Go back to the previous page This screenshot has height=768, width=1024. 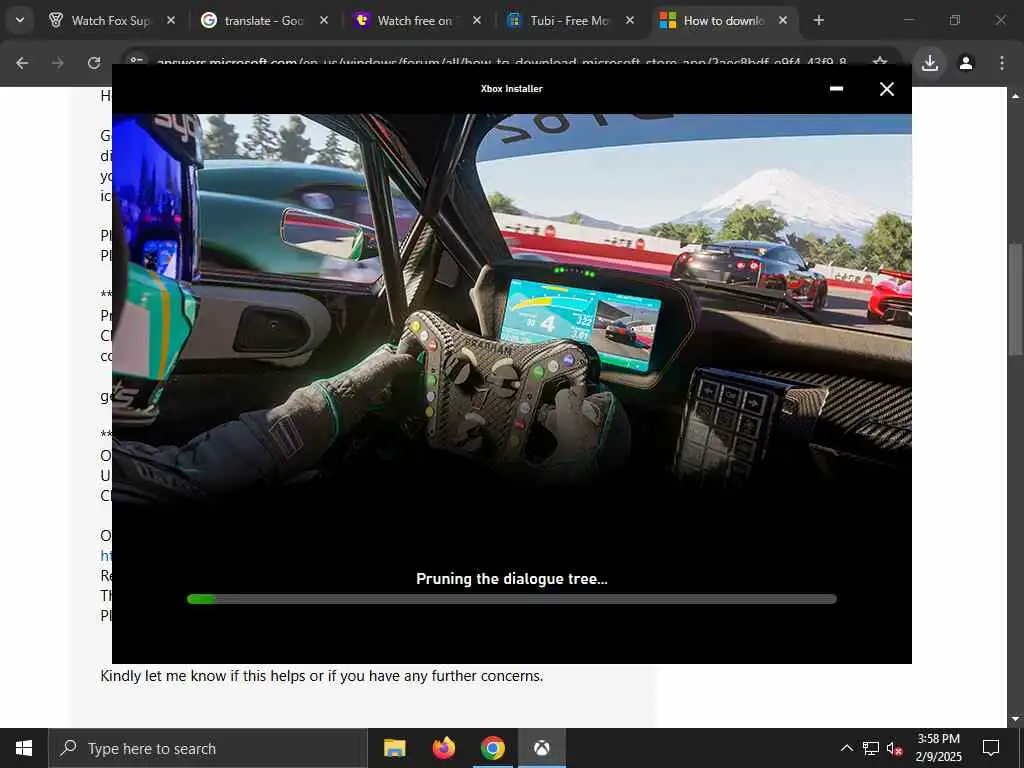[22, 63]
